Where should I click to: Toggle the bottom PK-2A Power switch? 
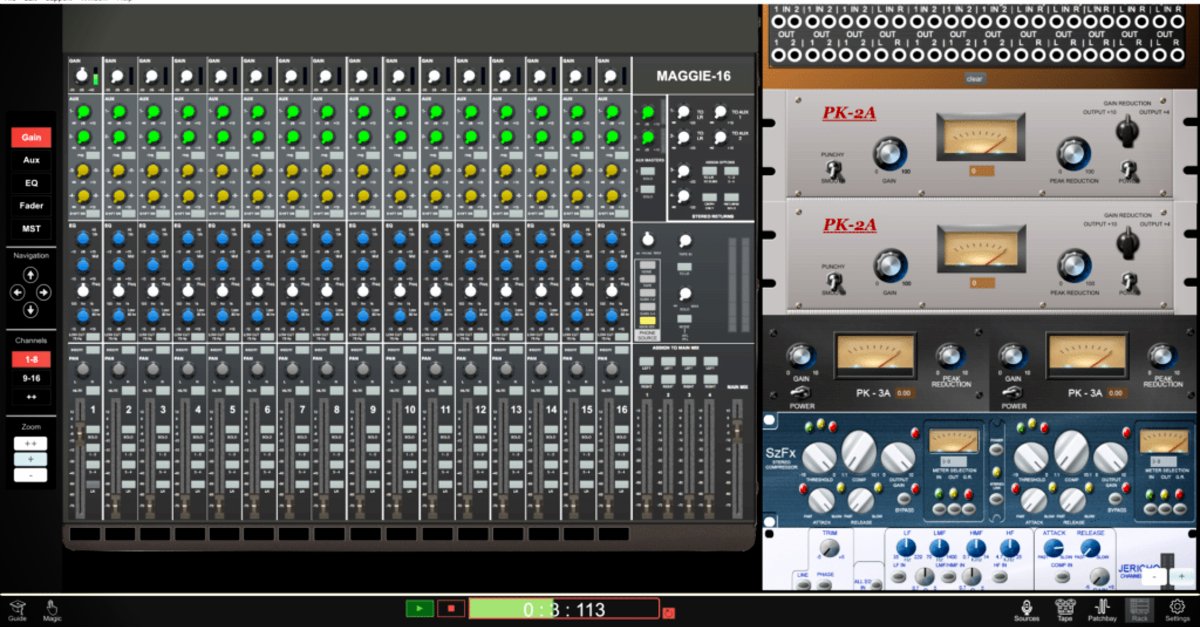point(1131,281)
